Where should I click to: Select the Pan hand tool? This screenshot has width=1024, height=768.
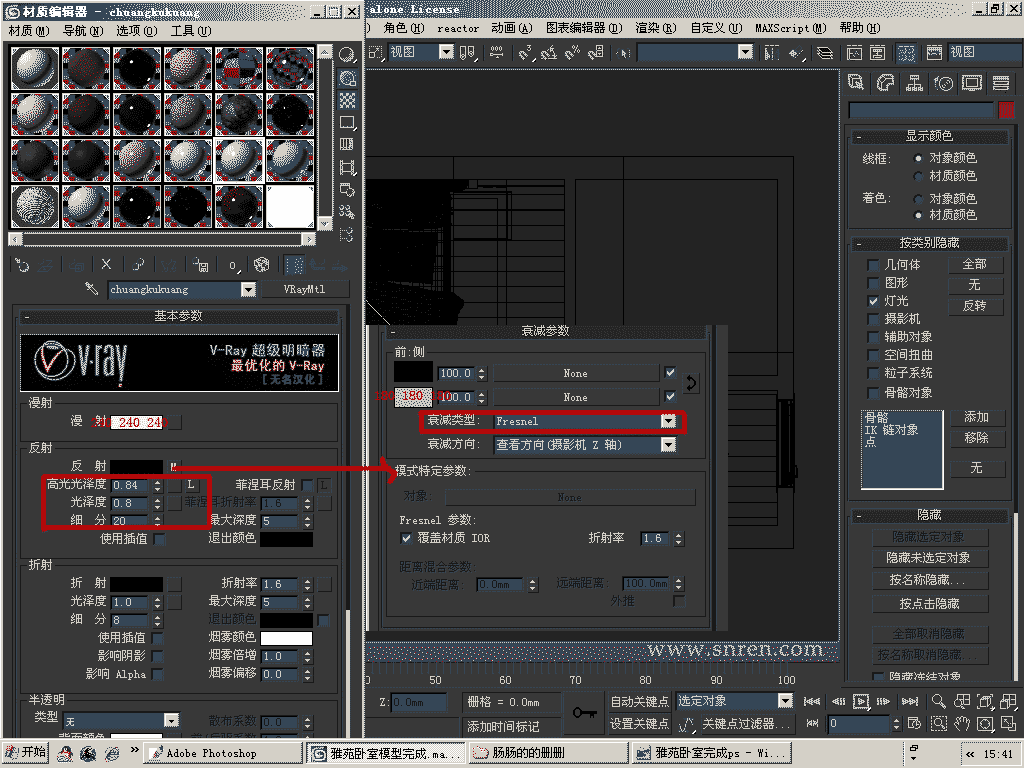[962, 724]
